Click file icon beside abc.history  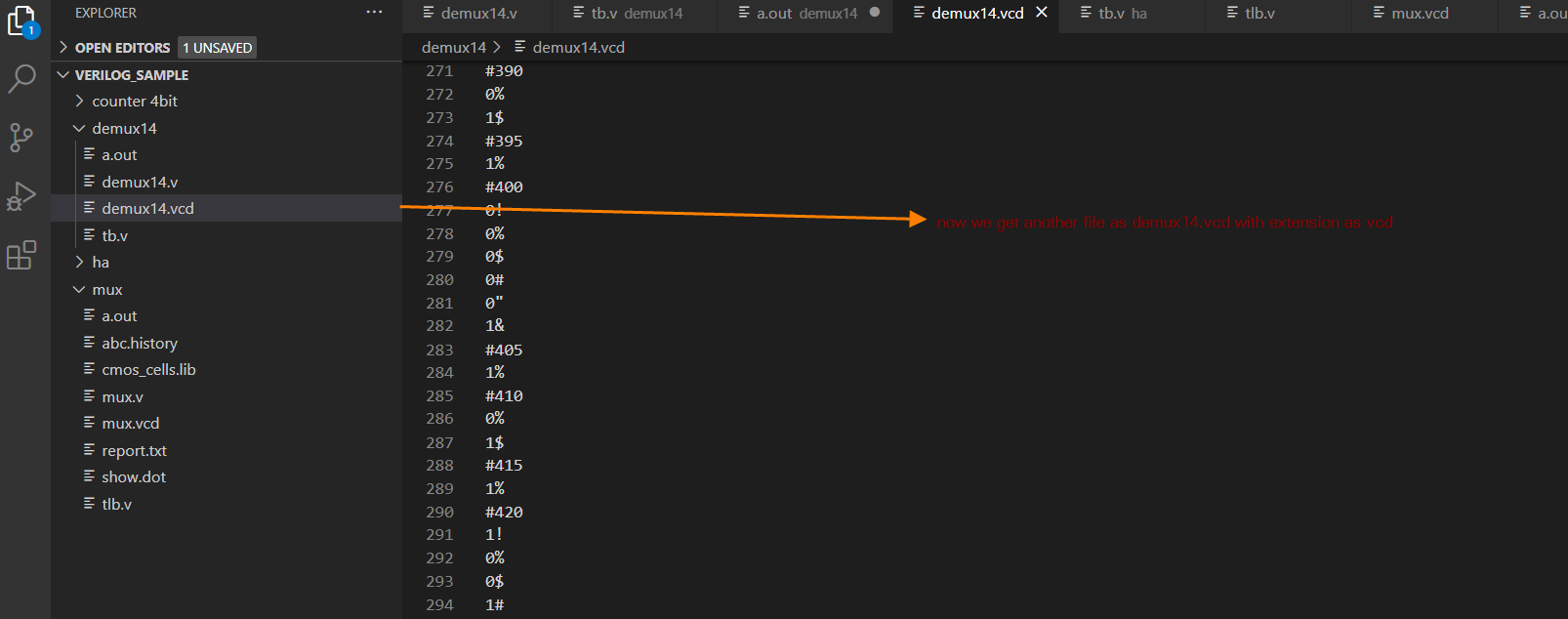[x=89, y=342]
